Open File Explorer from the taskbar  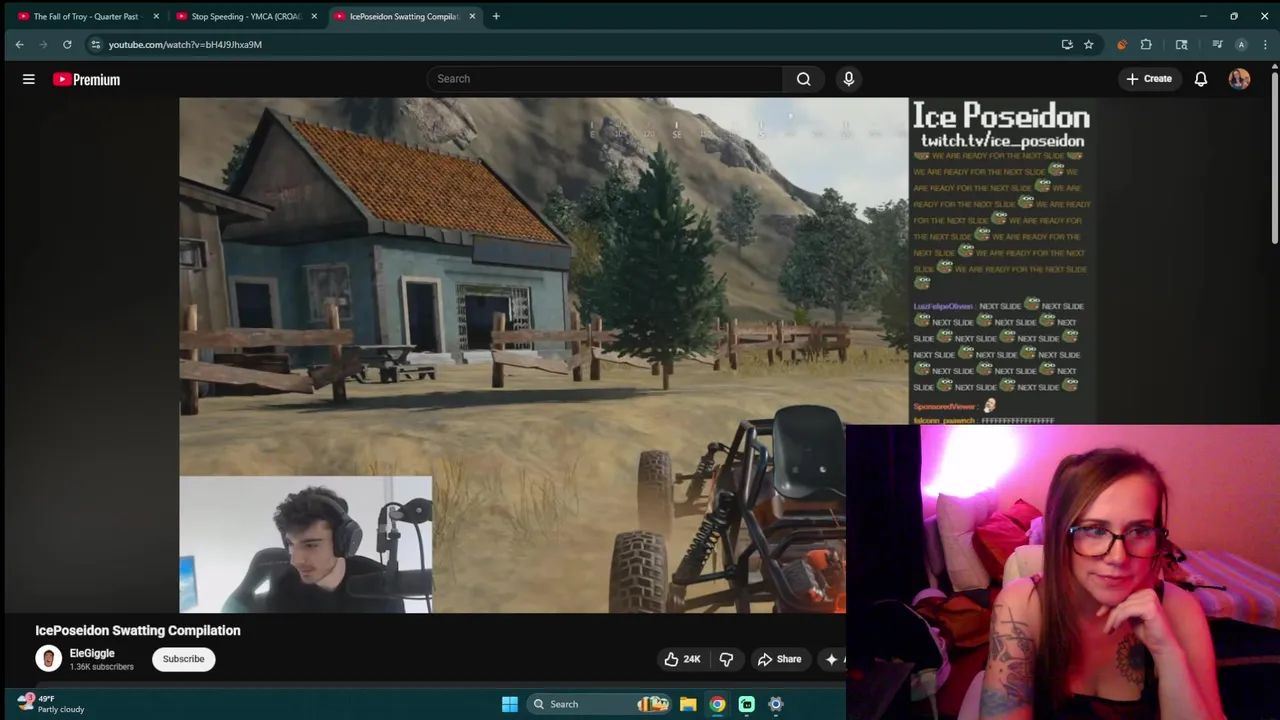pos(688,704)
